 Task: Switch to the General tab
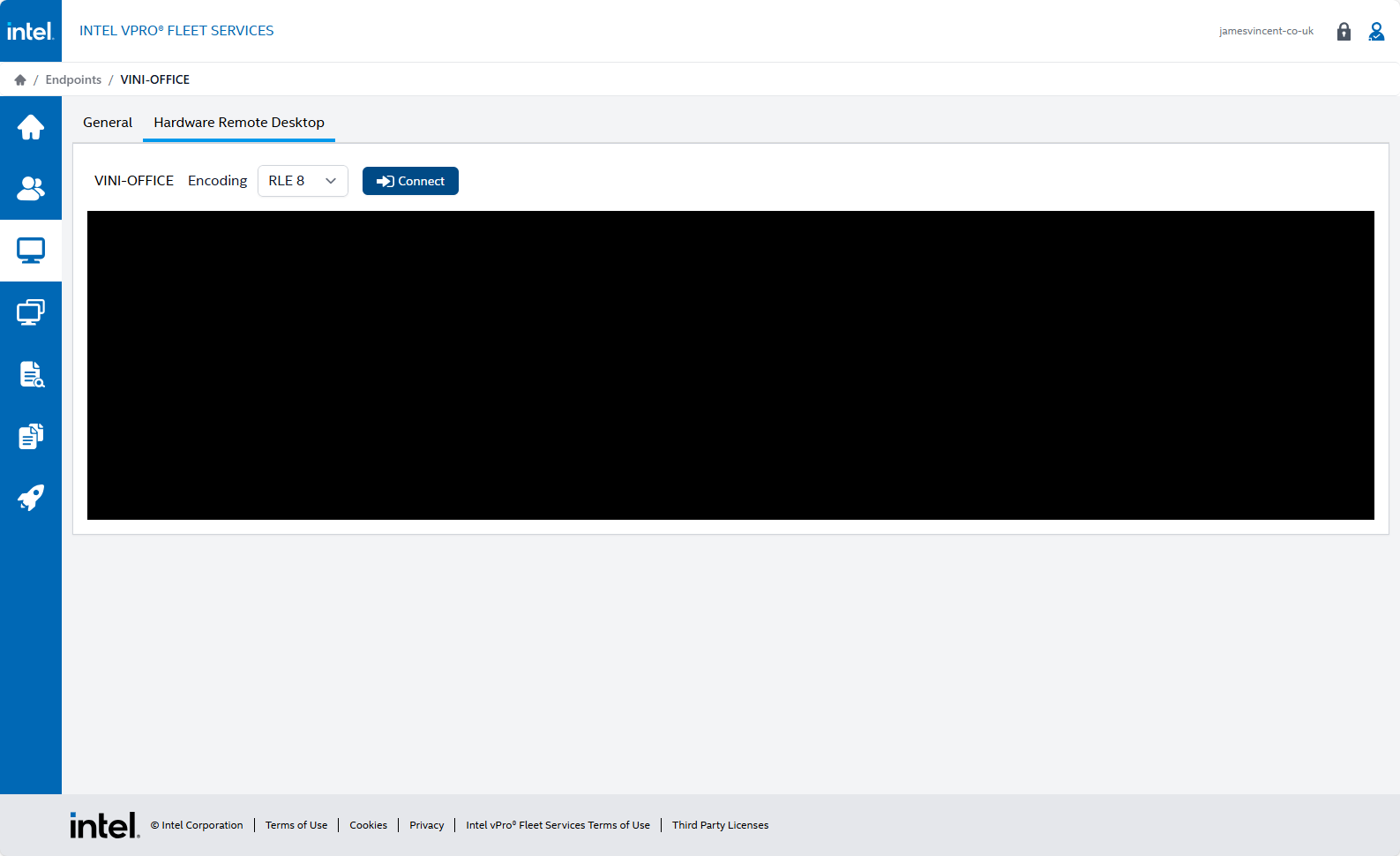[x=108, y=123]
